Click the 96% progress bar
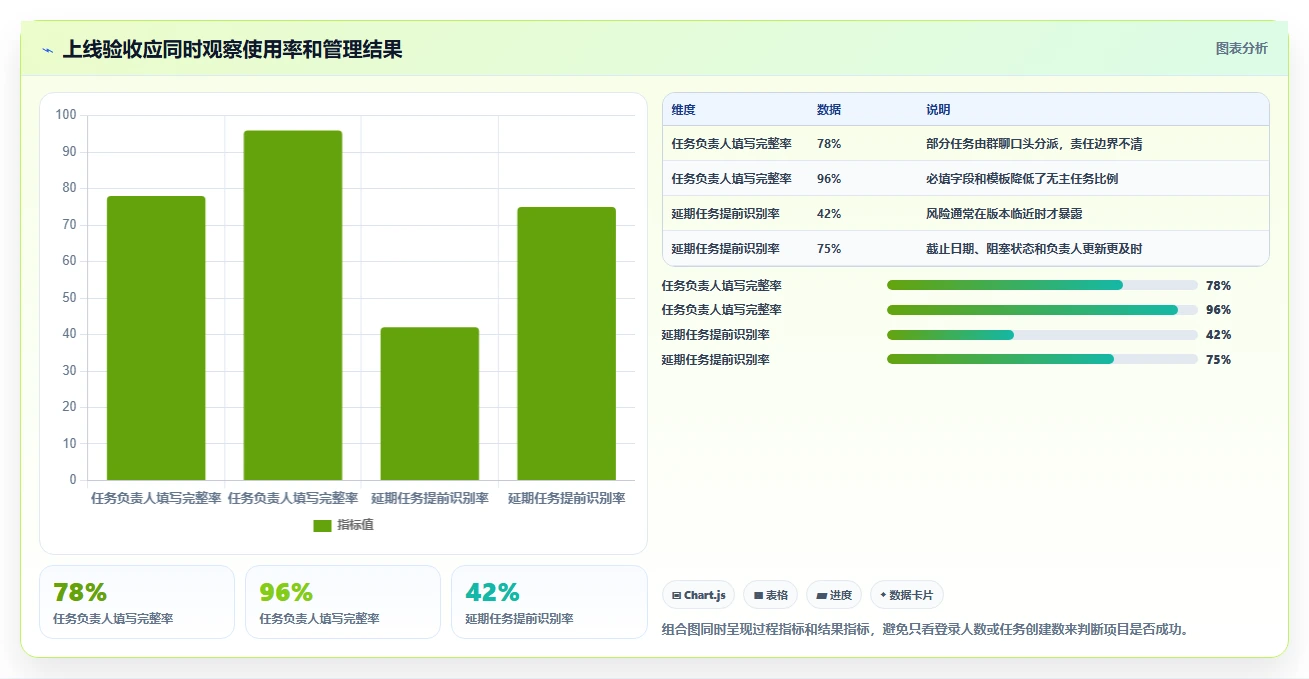1309x679 pixels. click(1042, 310)
